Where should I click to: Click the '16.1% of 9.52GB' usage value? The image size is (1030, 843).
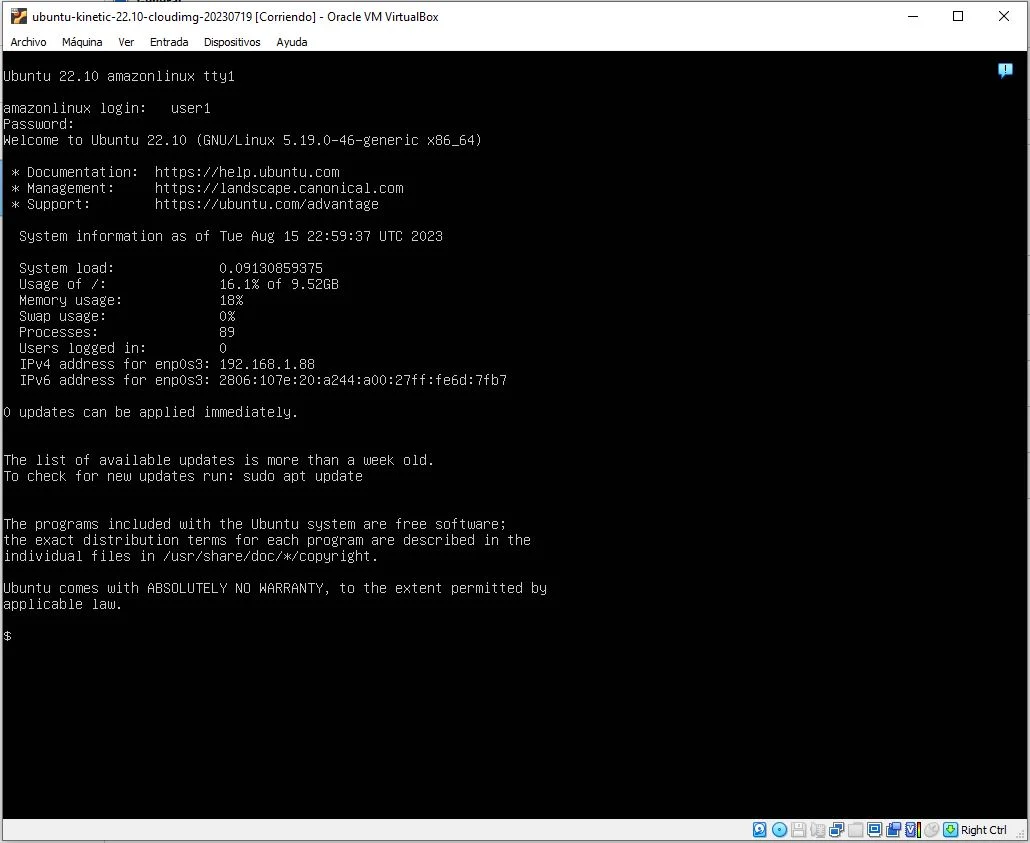[279, 285]
